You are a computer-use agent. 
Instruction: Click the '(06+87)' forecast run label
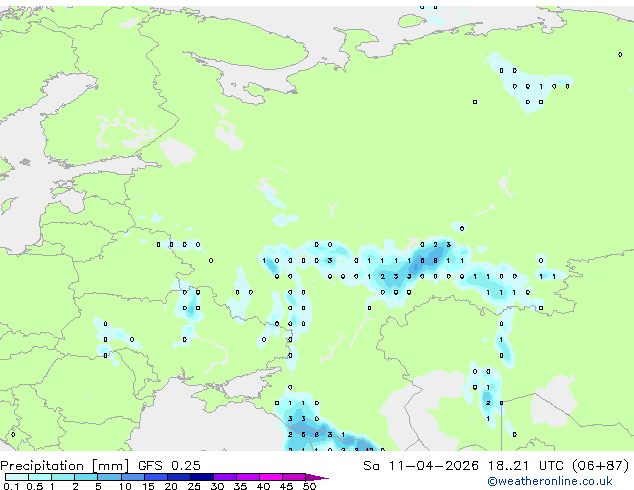(x=601, y=466)
